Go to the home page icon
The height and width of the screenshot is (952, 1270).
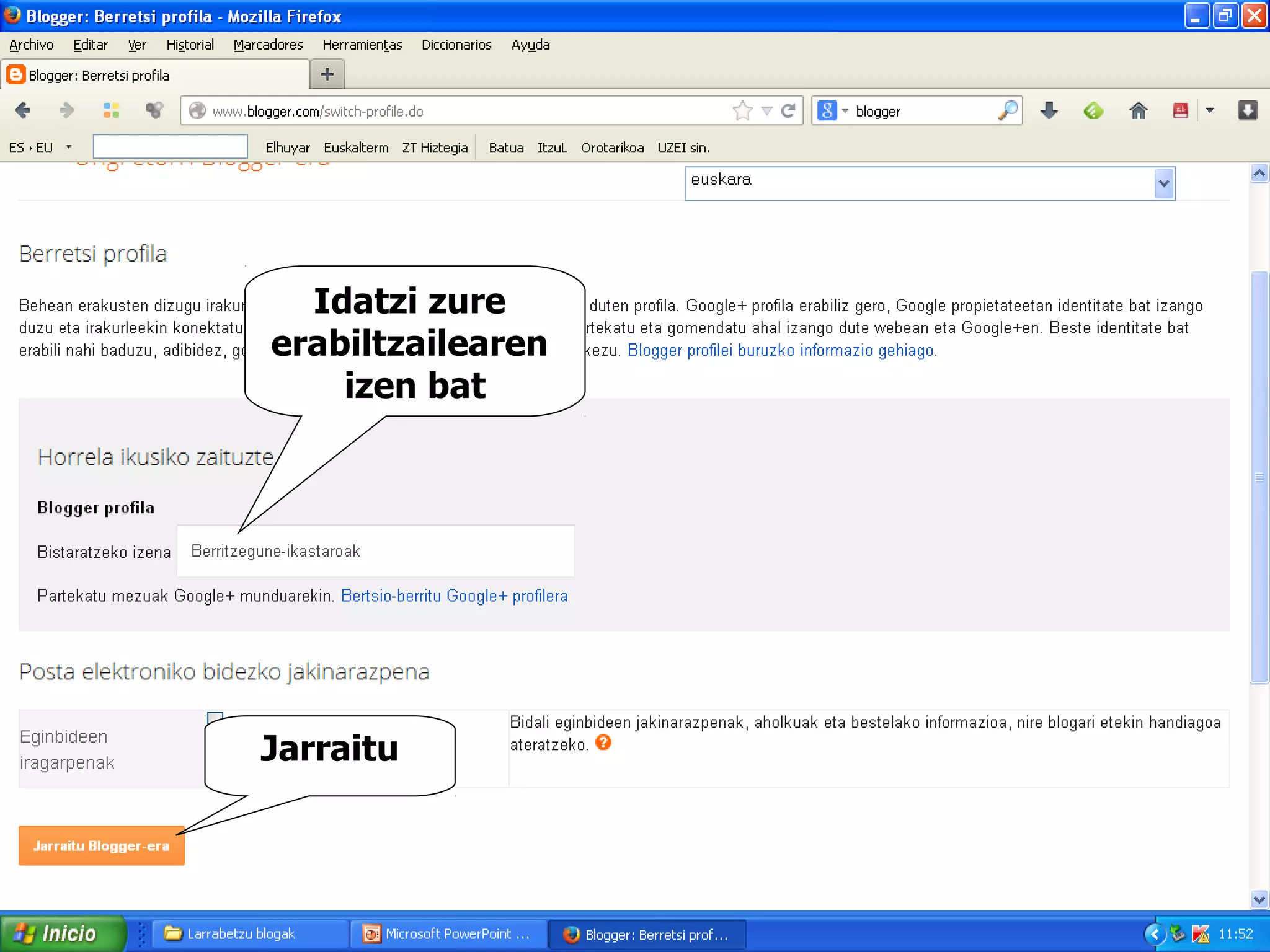(x=1138, y=111)
